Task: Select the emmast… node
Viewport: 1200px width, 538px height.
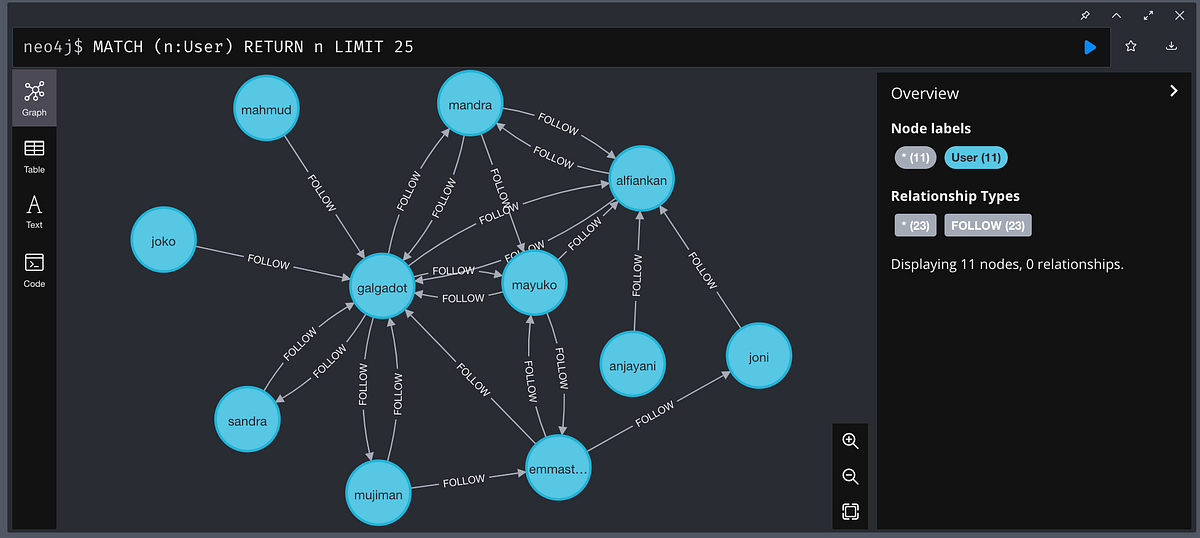Action: pos(559,467)
